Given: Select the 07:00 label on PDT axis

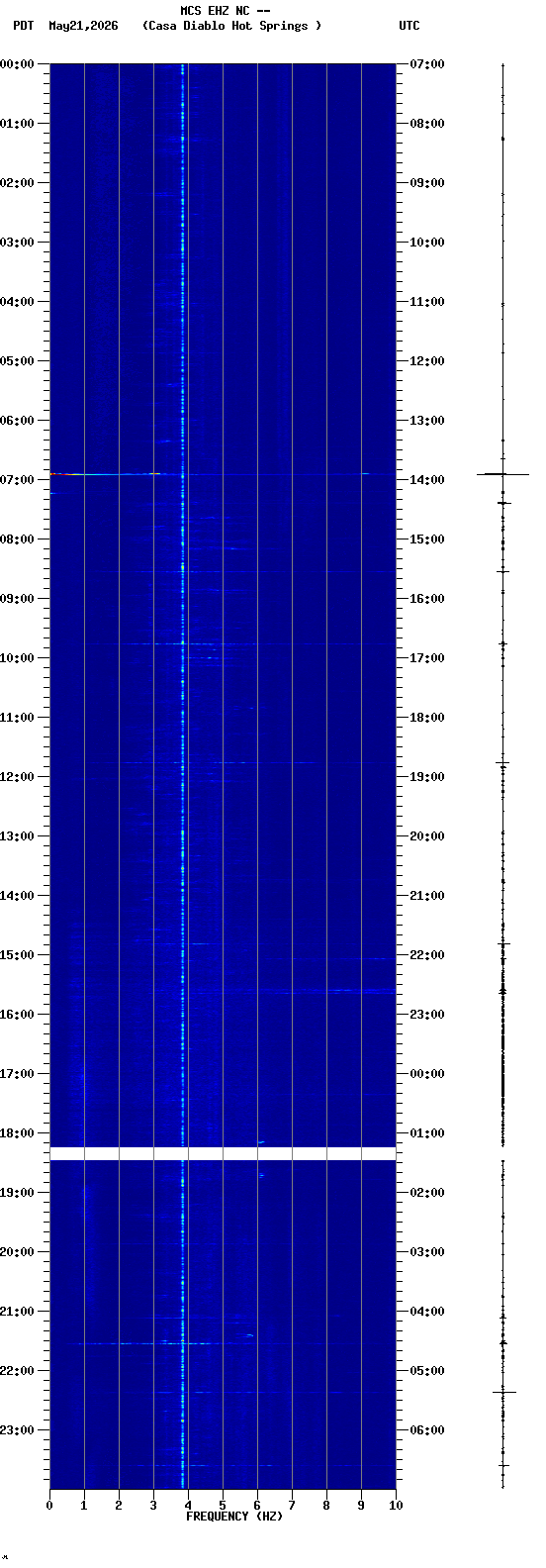Looking at the screenshot, I should coord(17,480).
